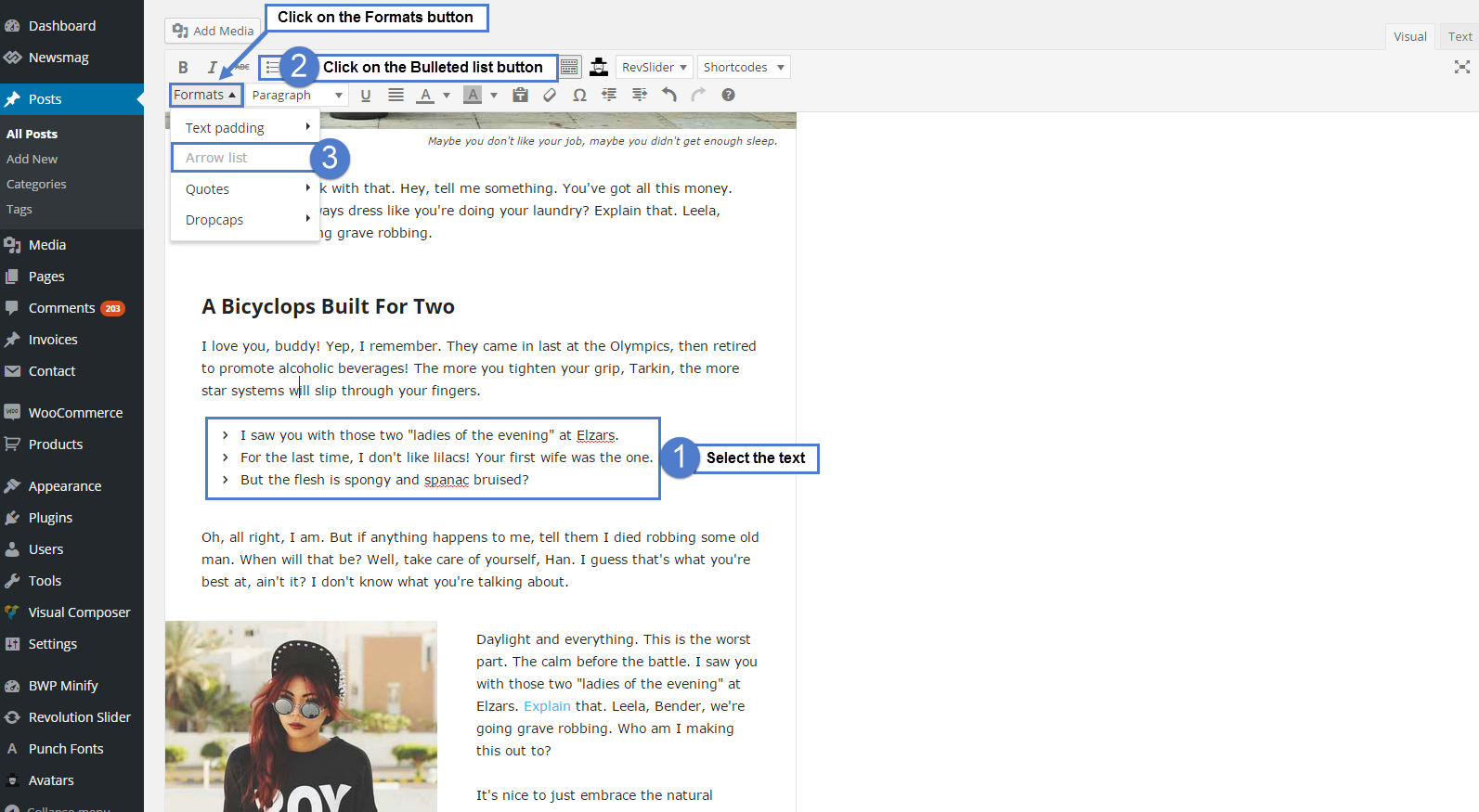Open the background color picker arrow
Image resolution: width=1479 pixels, height=812 pixels.
[494, 95]
